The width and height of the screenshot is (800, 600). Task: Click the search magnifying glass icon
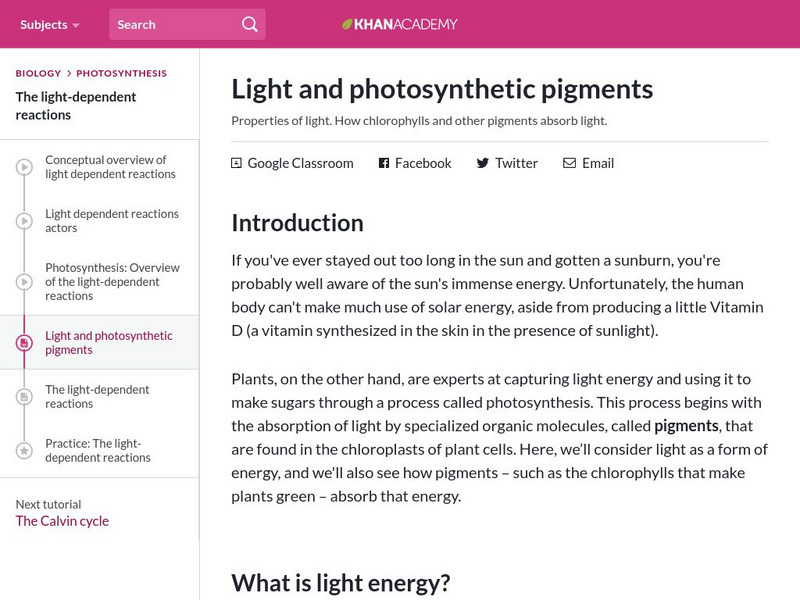(250, 24)
